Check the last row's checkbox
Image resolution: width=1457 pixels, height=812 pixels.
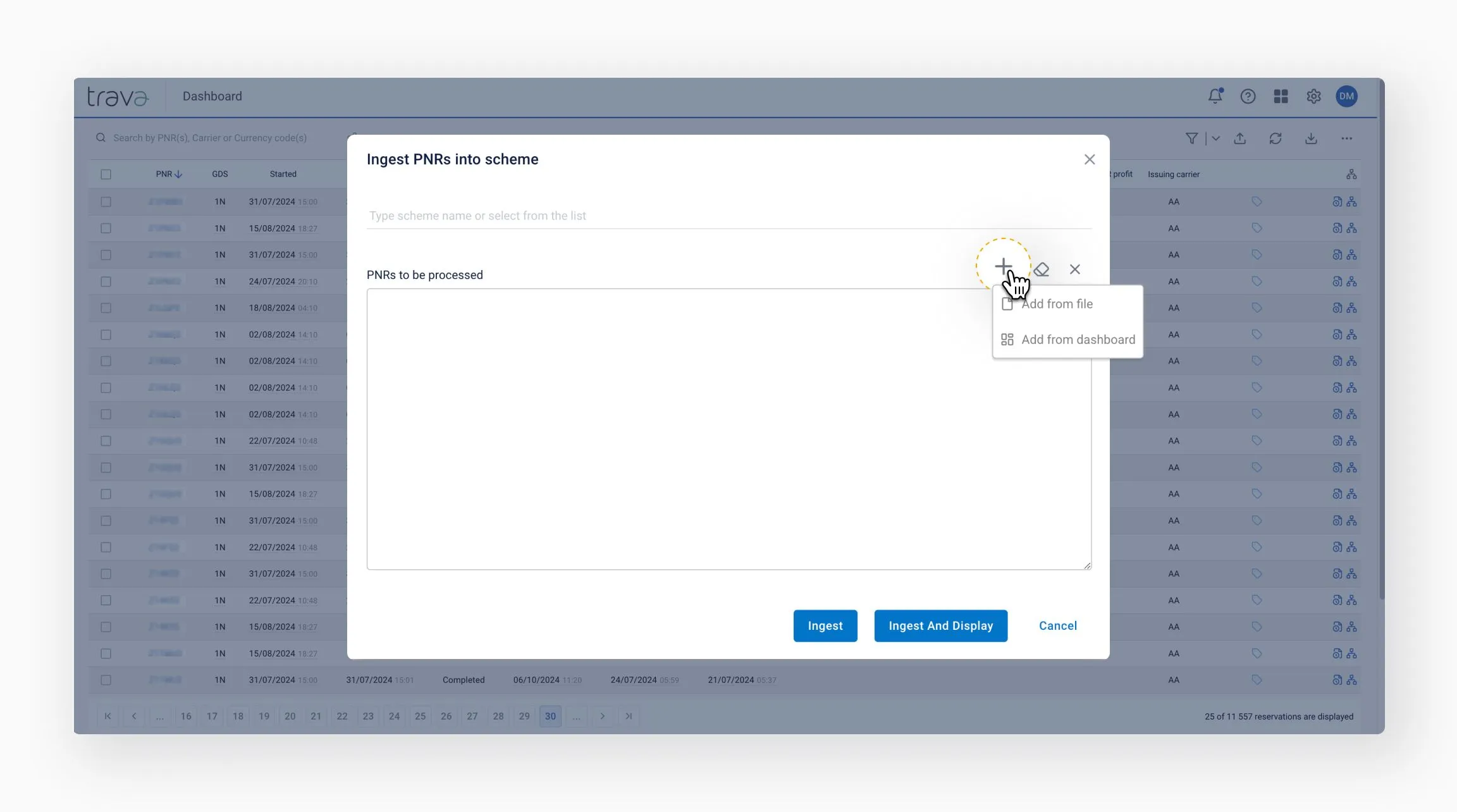pyautogui.click(x=106, y=680)
